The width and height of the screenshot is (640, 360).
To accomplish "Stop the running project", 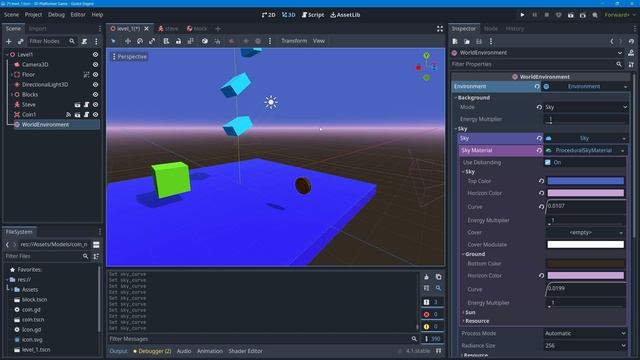I will pos(547,15).
